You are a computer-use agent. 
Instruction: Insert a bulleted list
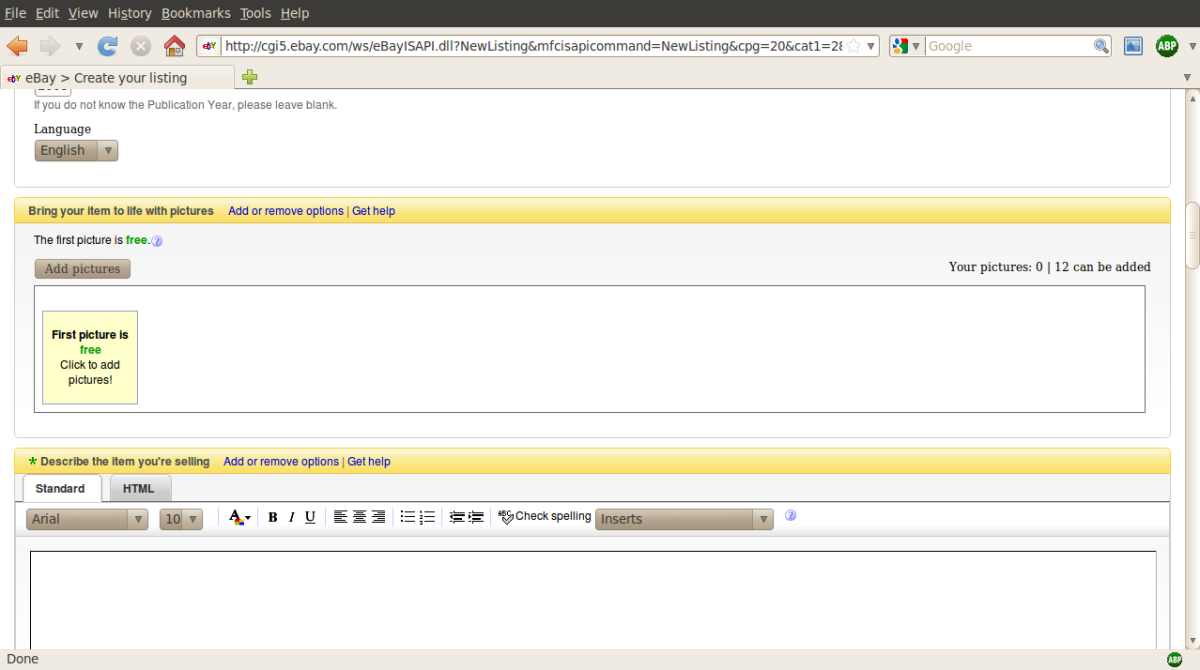[x=408, y=517]
